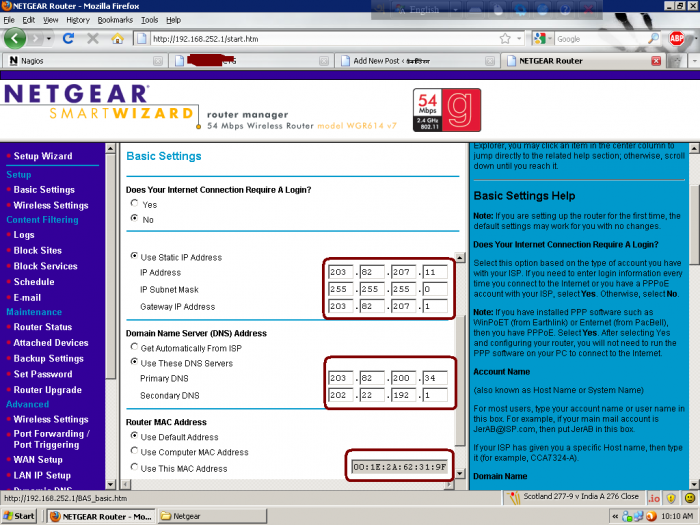Open the Tools menu
The image size is (700, 525).
pos(150,20)
